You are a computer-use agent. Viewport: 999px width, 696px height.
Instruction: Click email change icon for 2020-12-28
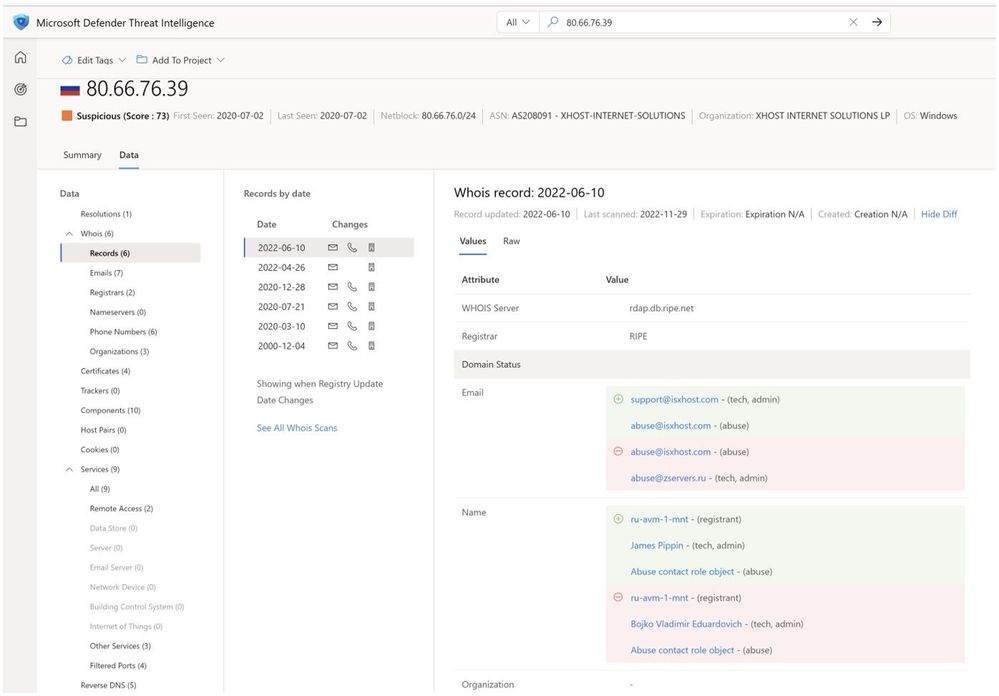333,287
